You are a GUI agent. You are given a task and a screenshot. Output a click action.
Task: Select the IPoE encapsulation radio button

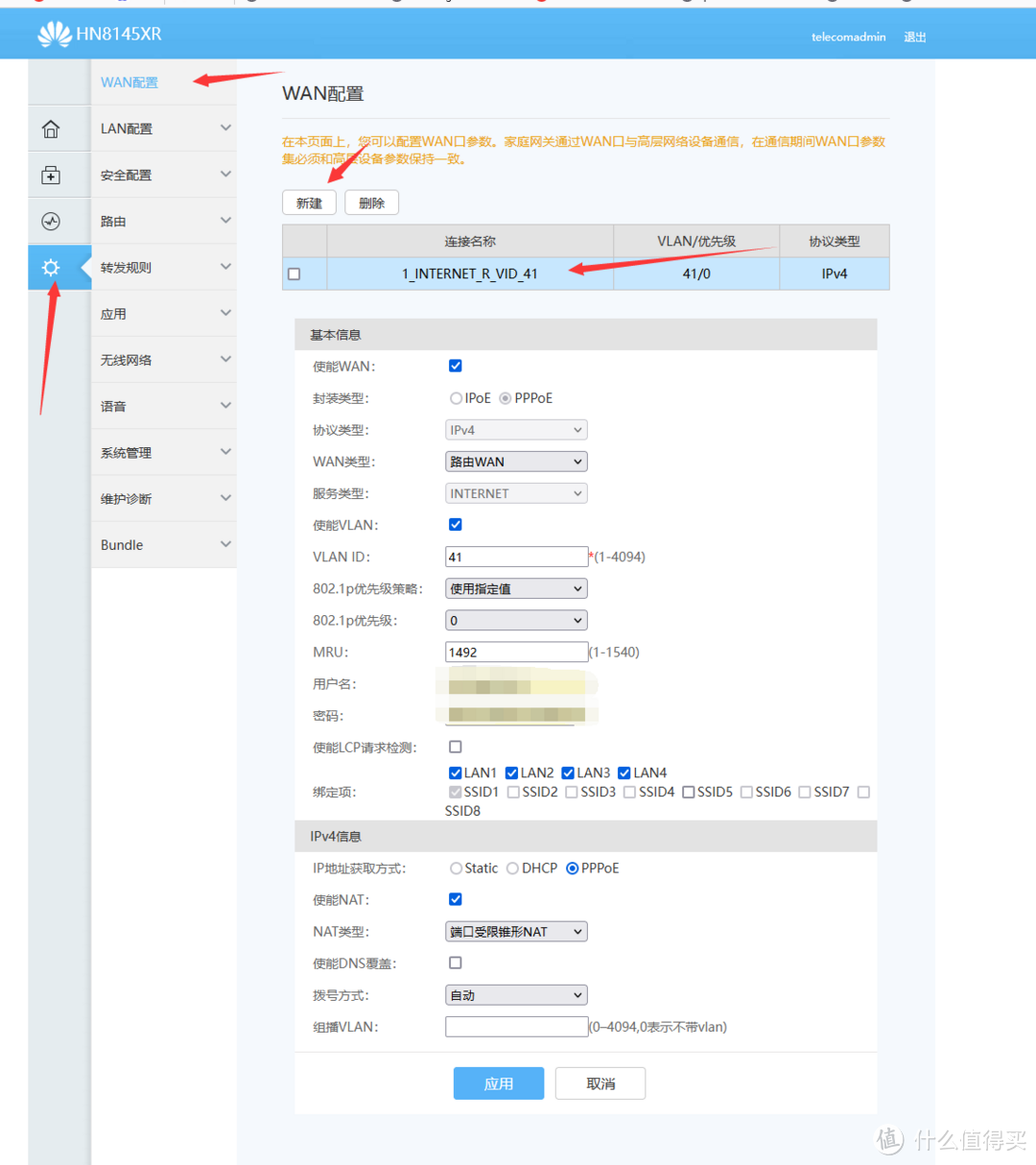pos(456,397)
